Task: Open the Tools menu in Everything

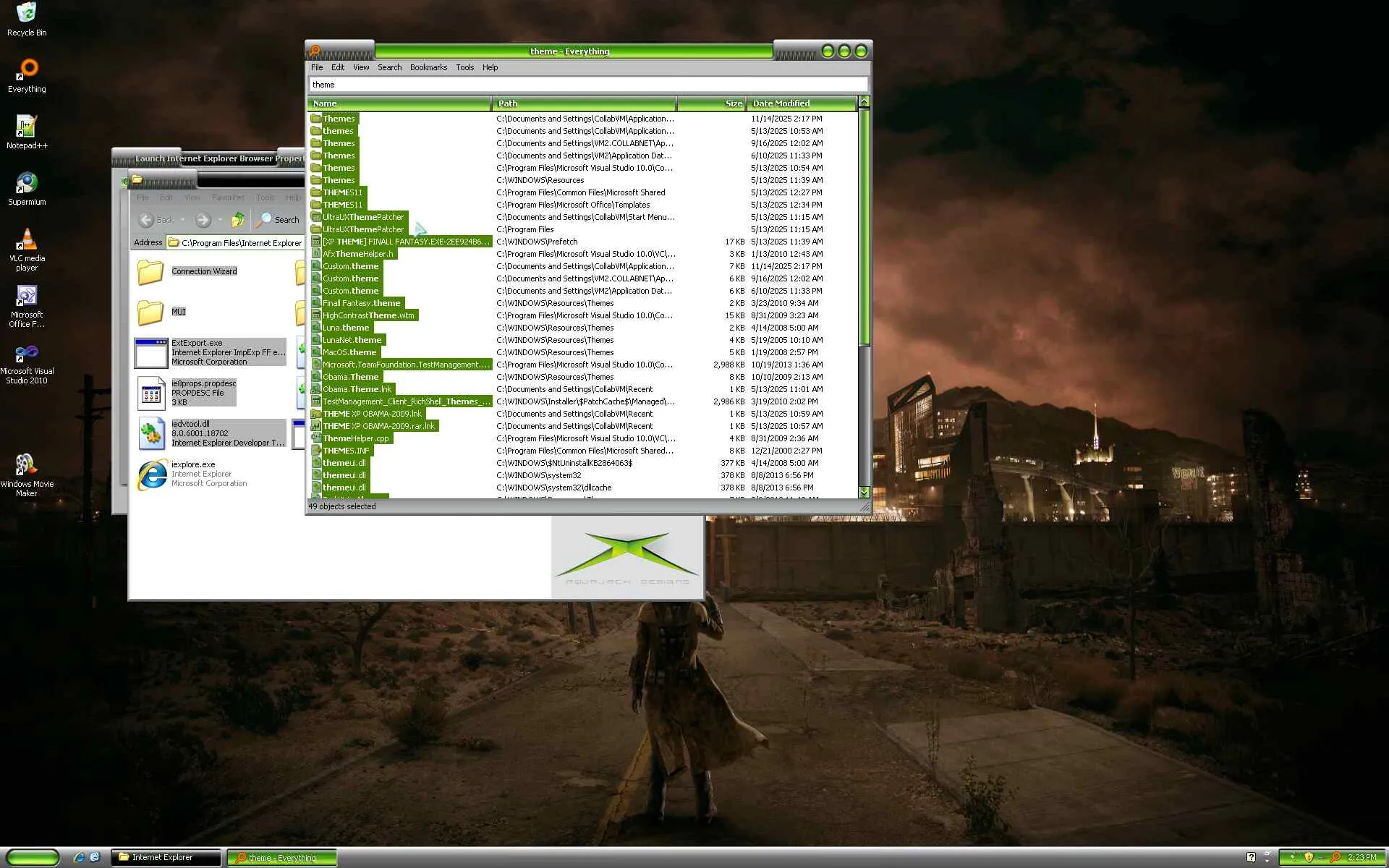Action: click(x=464, y=67)
